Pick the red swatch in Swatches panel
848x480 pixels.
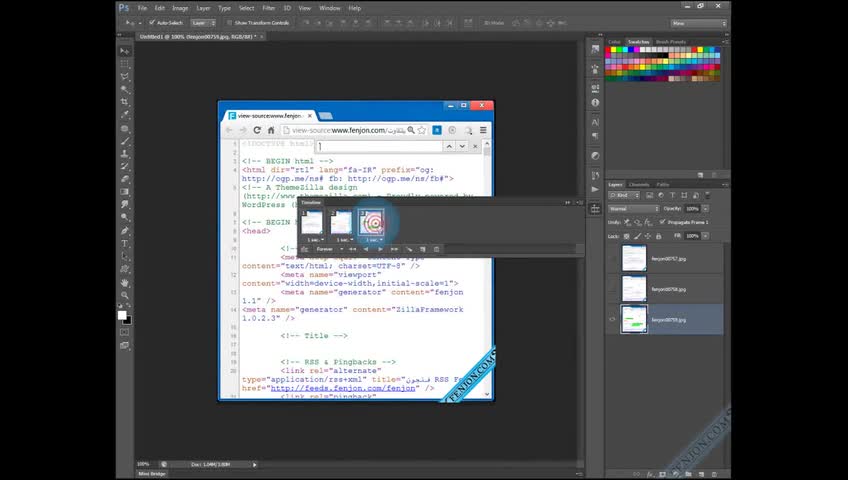tap(608, 50)
